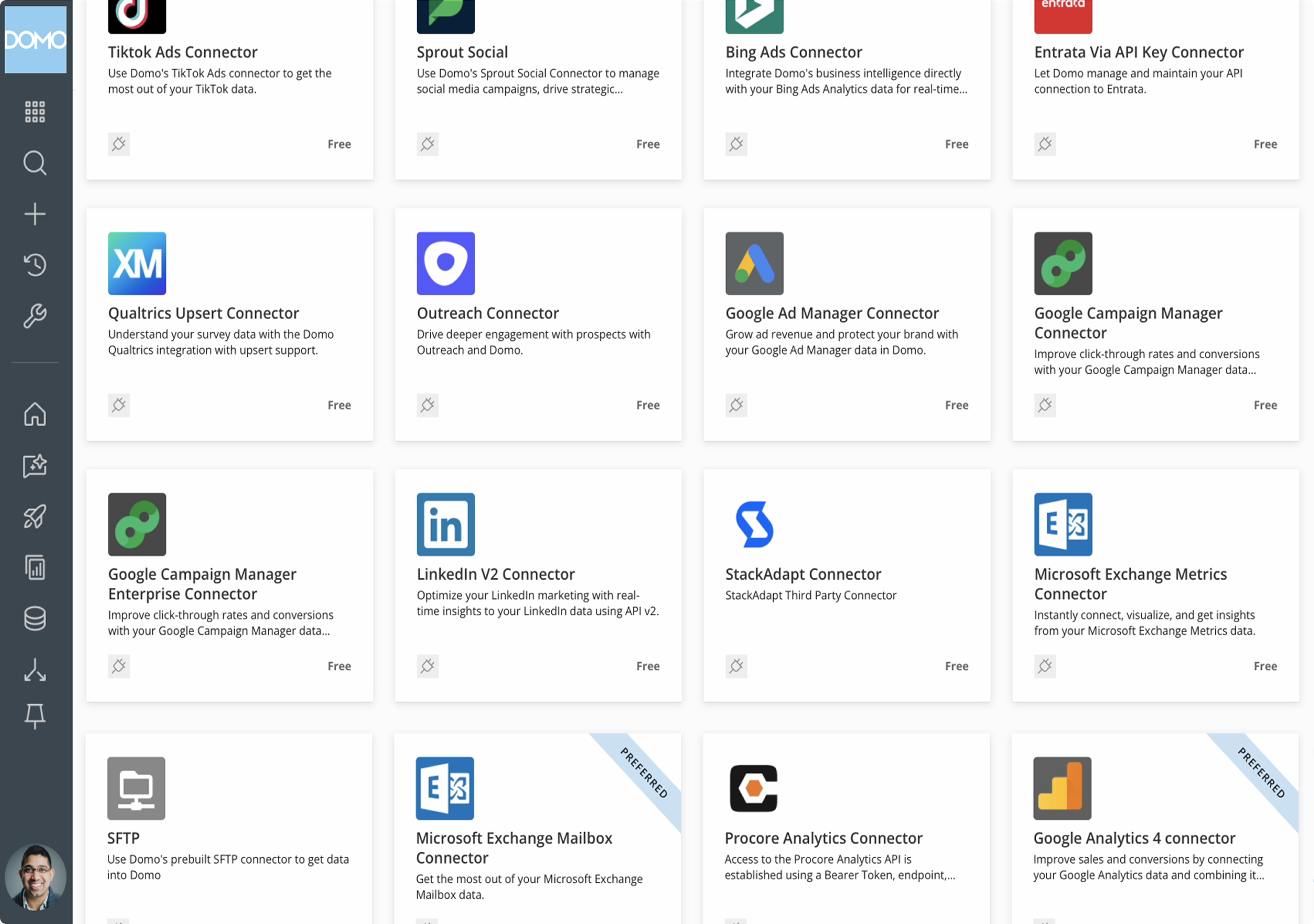Viewport: 1314px width, 924px height.
Task: Open SFTP connector title
Action: pyautogui.click(x=124, y=838)
